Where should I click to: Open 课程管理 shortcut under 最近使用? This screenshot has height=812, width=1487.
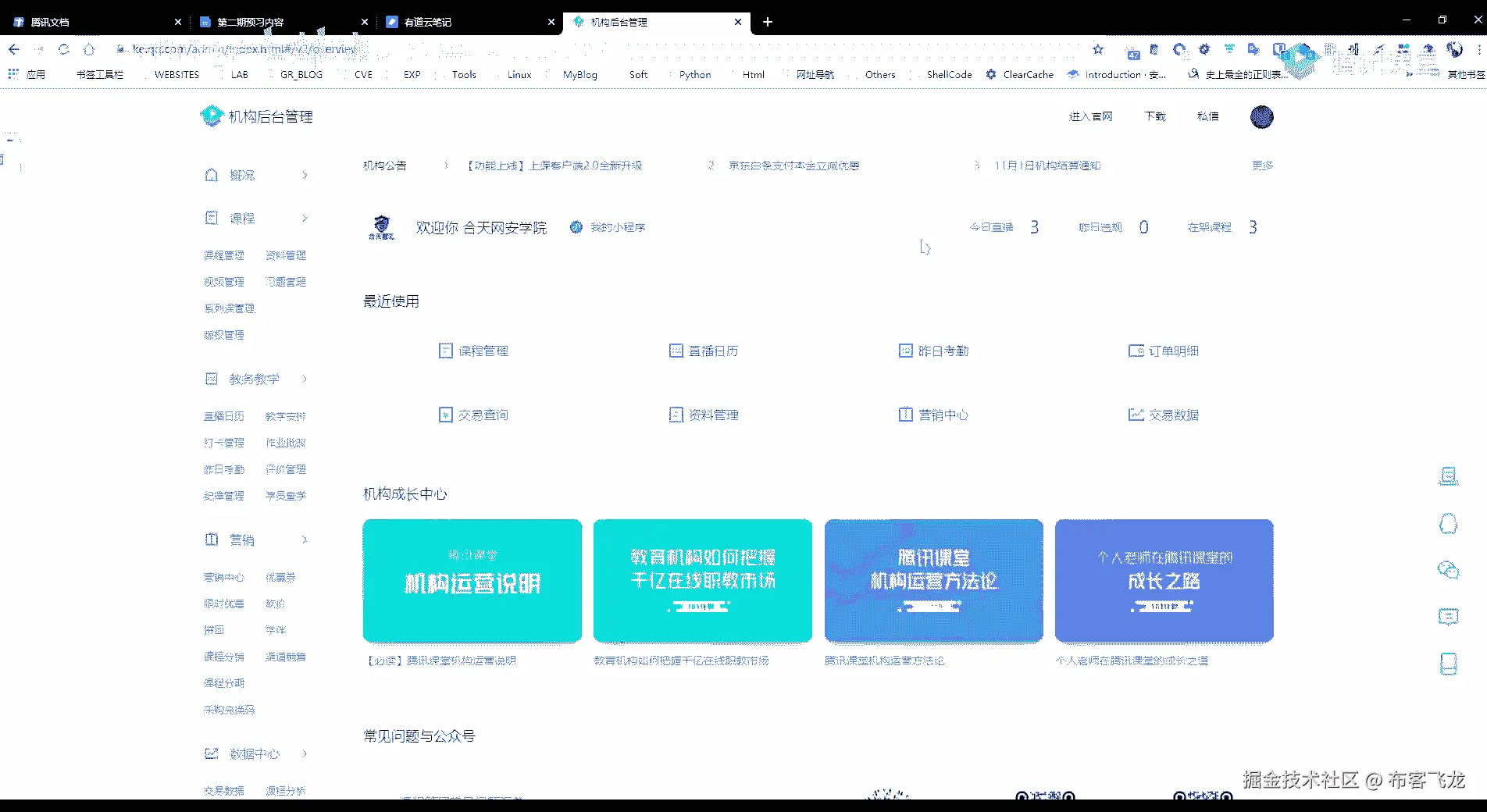pos(474,351)
